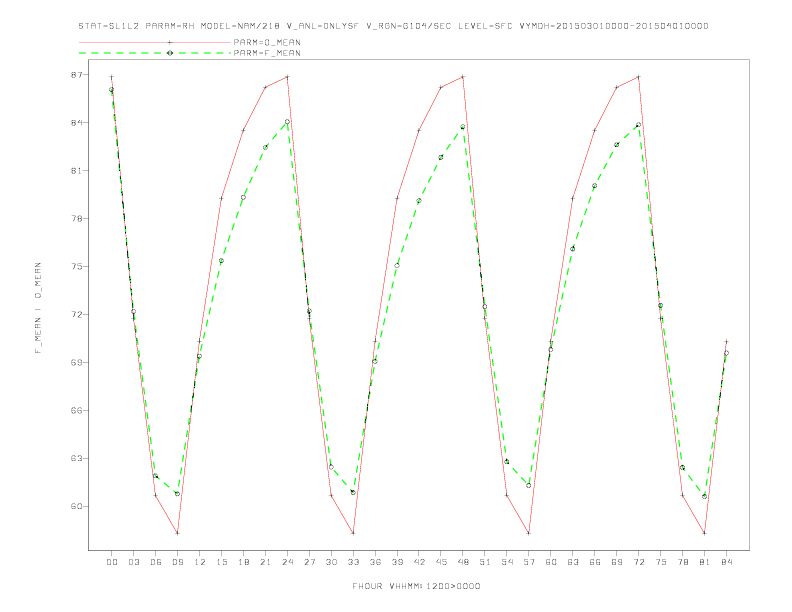Click the red O_MEAN peak marker at hour 24
This screenshot has height=612, width=792.
tap(287, 77)
